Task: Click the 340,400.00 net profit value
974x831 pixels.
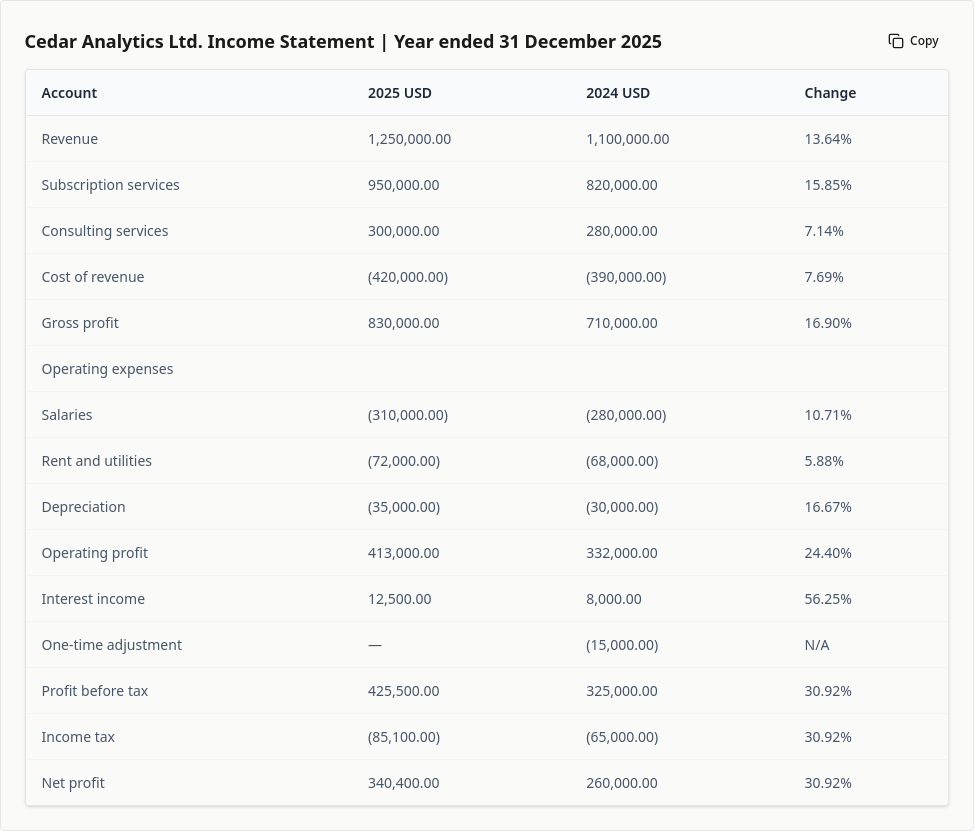Action: pos(403,783)
